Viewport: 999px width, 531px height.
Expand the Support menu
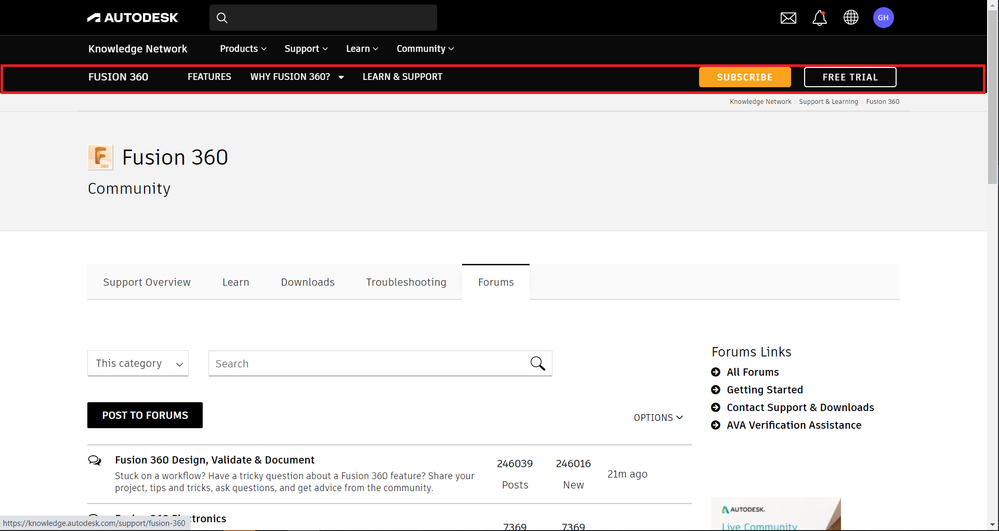[306, 48]
